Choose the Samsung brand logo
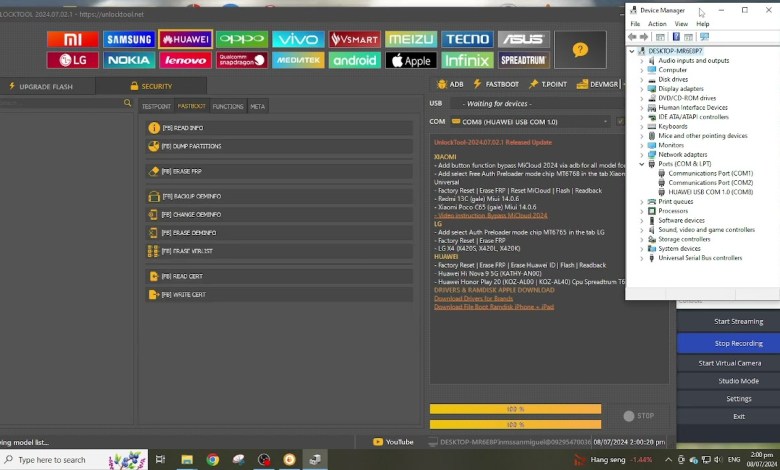The image size is (780, 470). [130, 39]
